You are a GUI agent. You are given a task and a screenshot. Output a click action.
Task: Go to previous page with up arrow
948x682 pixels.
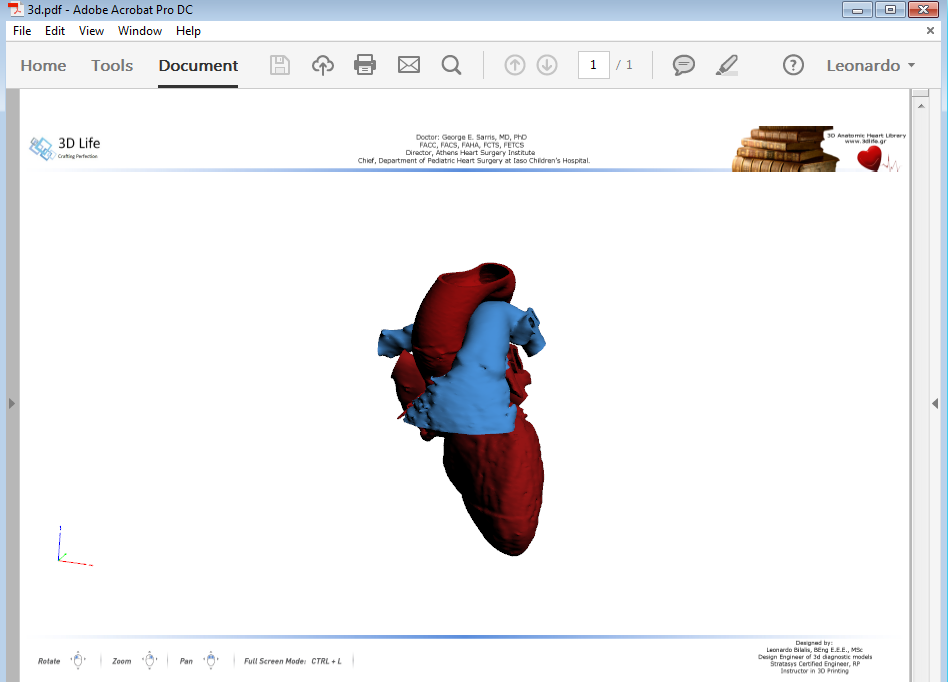pos(514,65)
